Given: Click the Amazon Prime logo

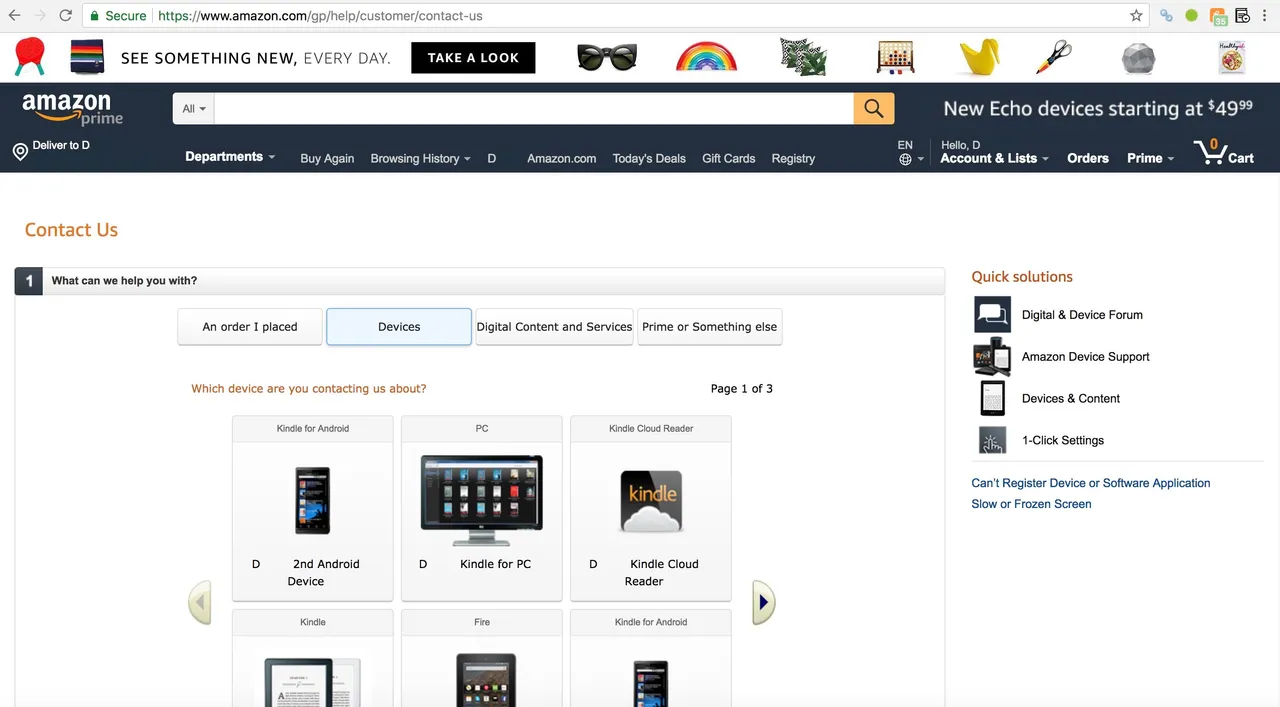Looking at the screenshot, I should coord(72,109).
